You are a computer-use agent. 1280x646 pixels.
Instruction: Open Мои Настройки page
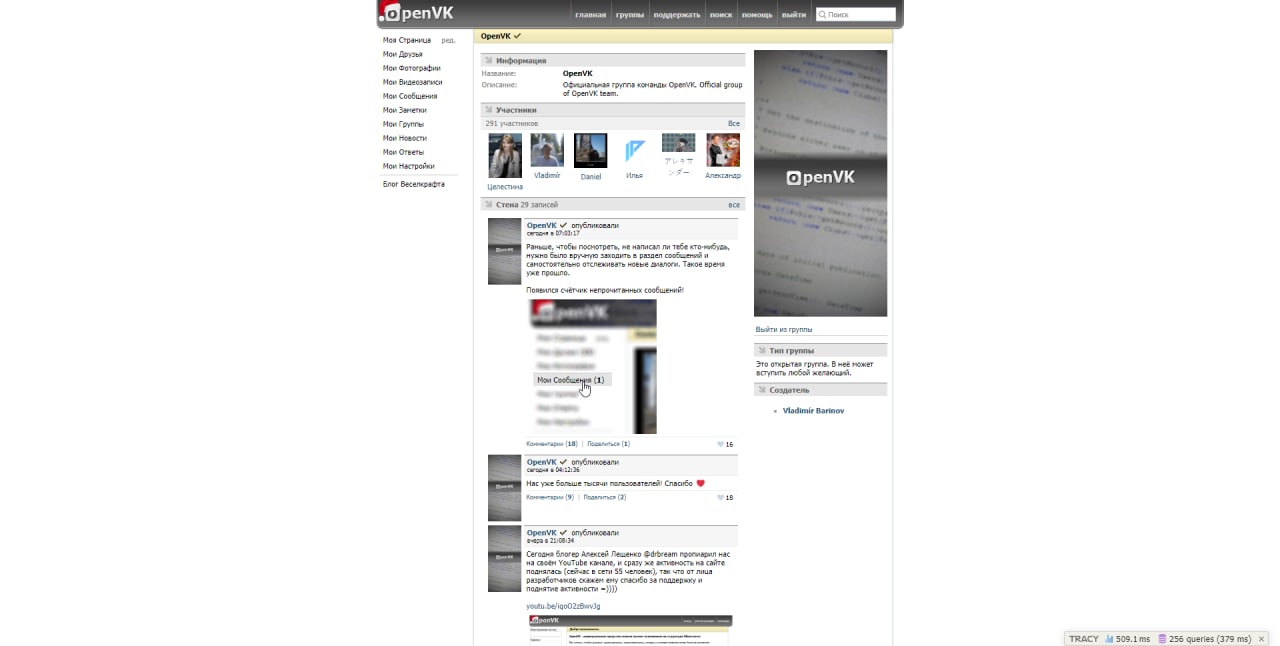[x=409, y=166]
